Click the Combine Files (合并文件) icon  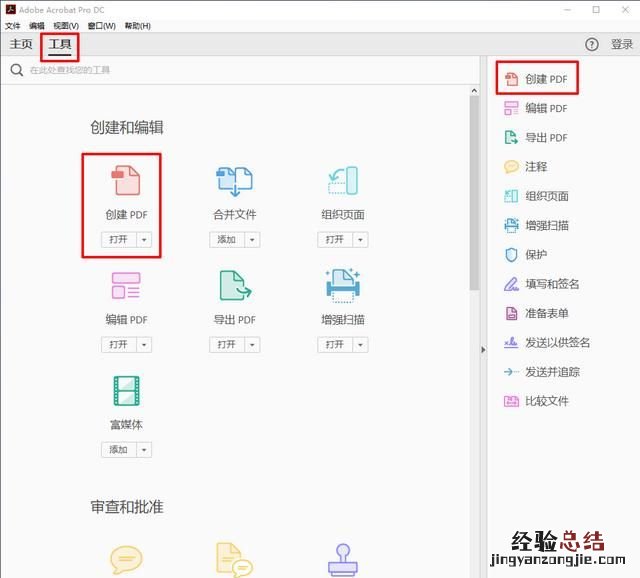[x=234, y=181]
